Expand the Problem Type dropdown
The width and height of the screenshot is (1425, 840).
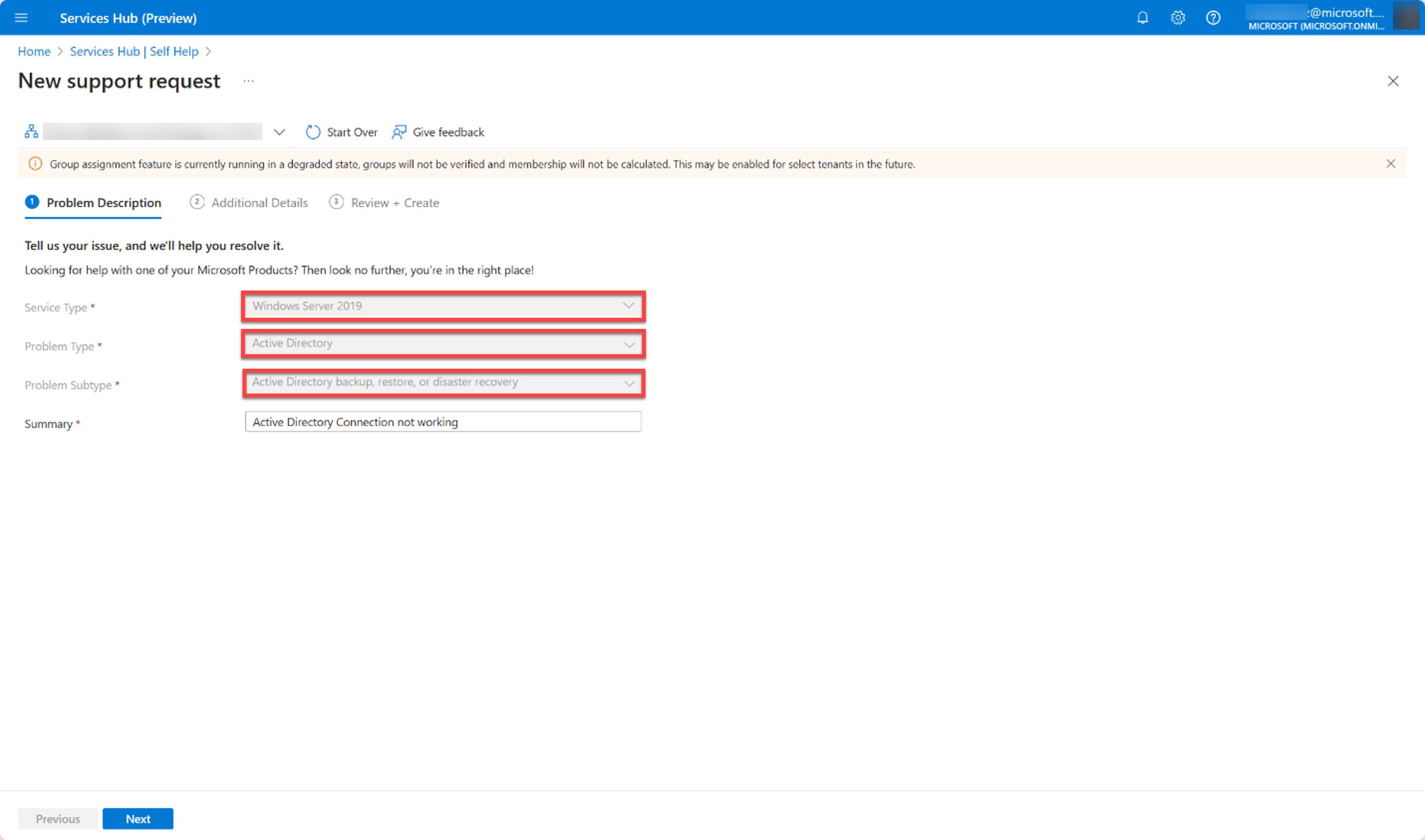630,344
